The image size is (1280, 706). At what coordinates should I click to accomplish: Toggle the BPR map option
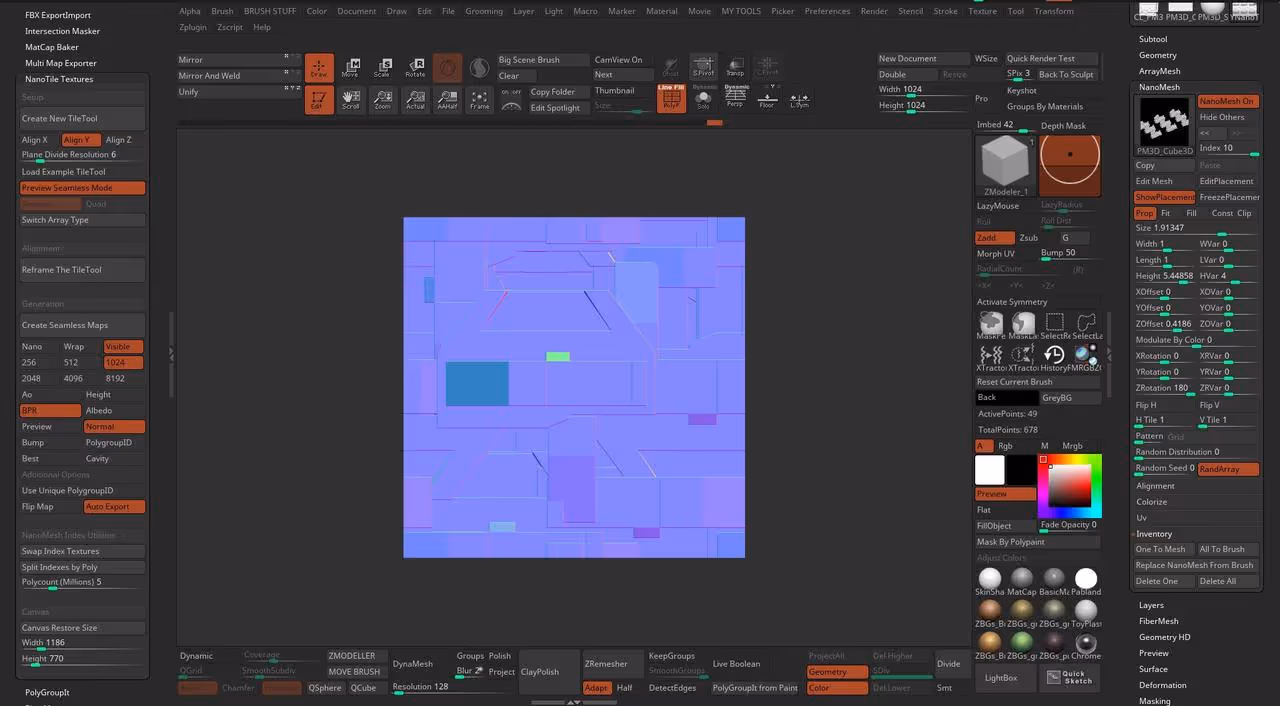(51, 411)
